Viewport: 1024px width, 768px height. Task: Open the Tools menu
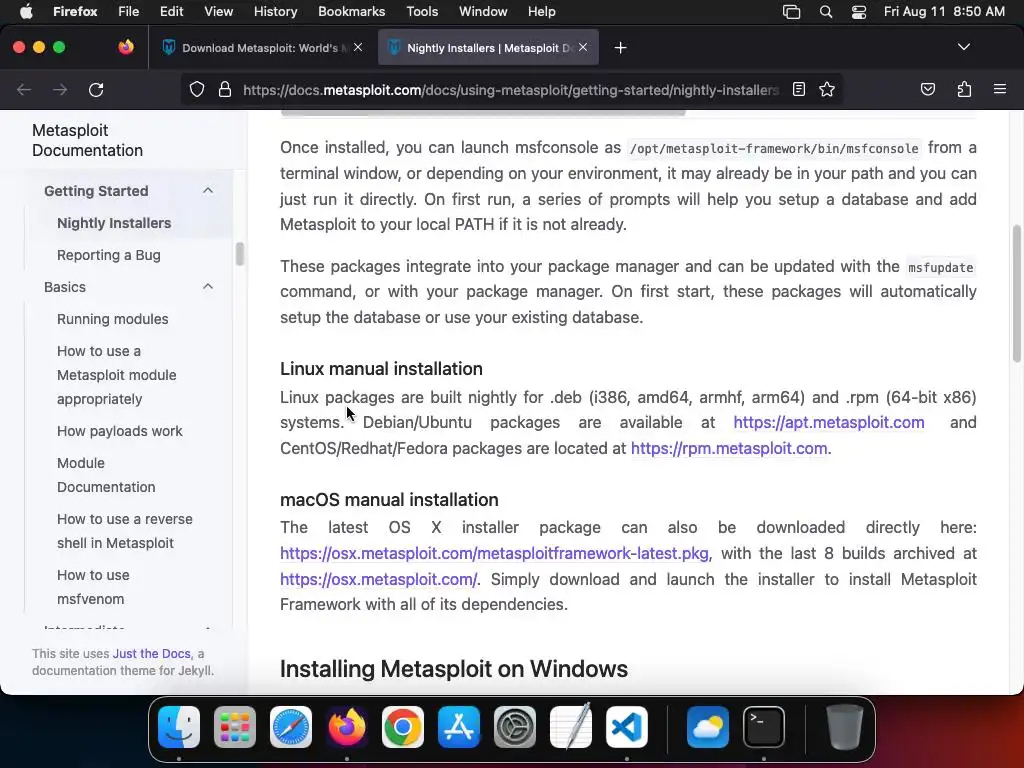(x=422, y=11)
